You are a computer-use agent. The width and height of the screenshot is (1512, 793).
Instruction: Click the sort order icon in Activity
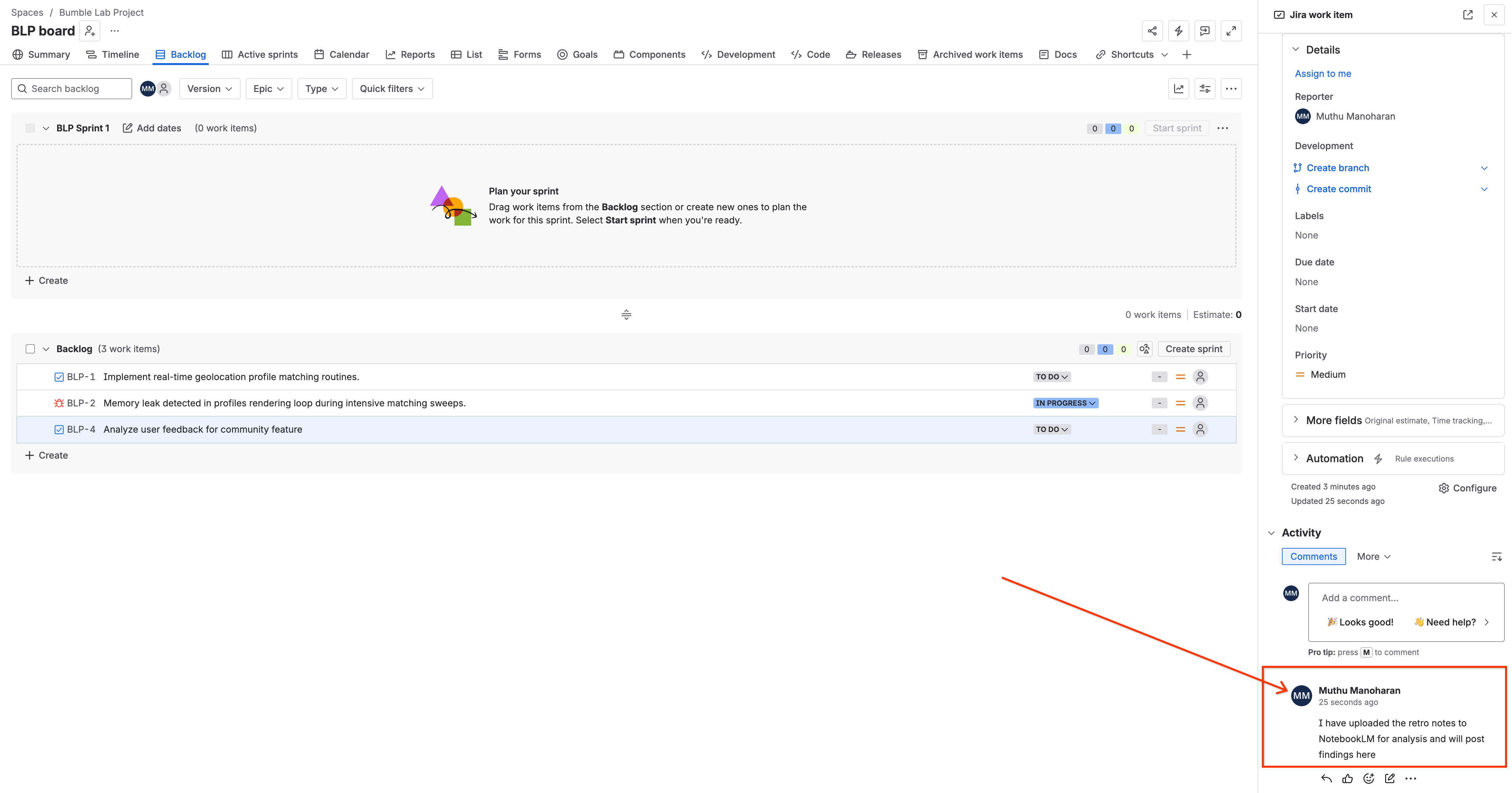click(1497, 556)
